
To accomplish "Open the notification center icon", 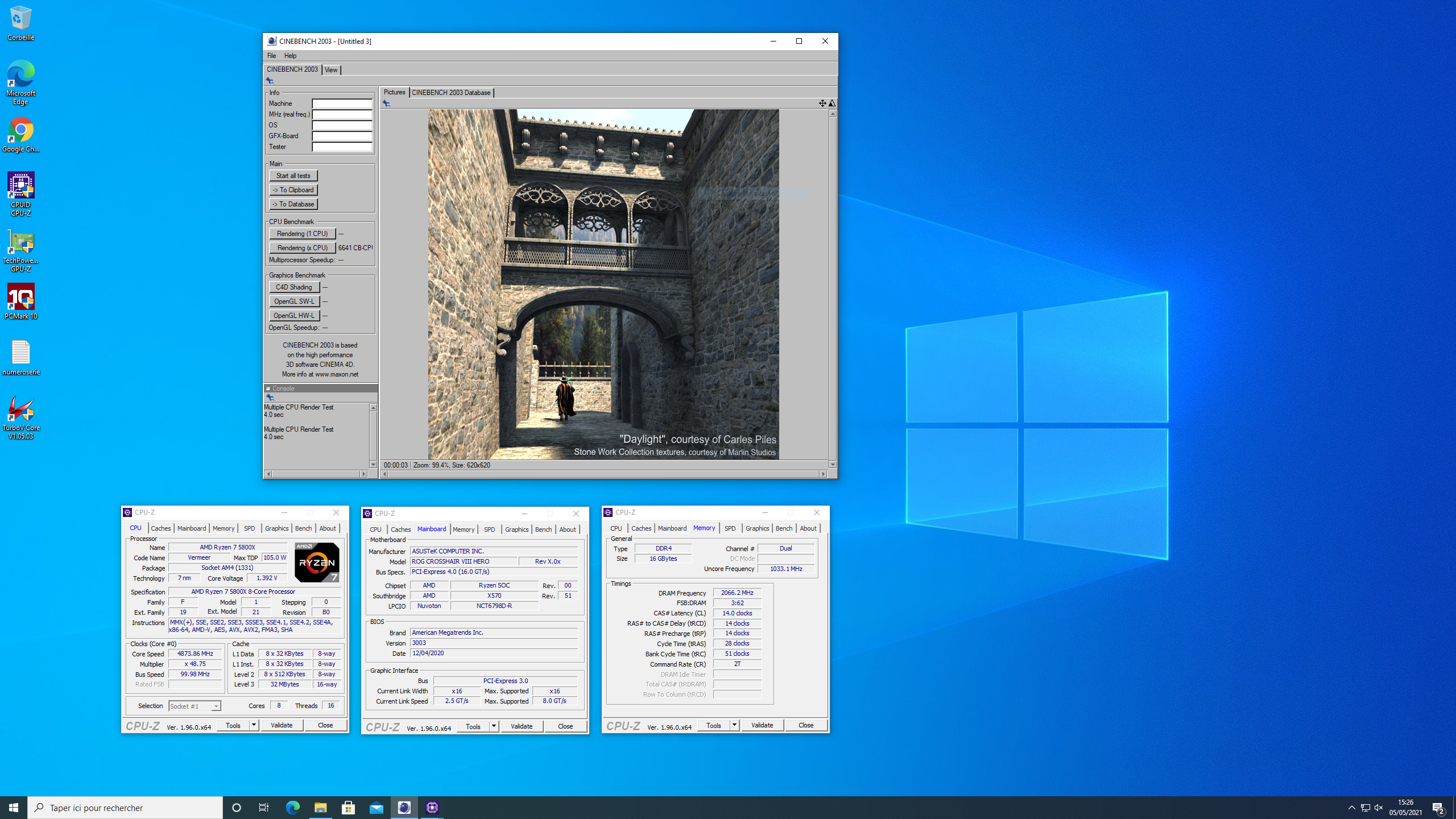I will [1438, 807].
